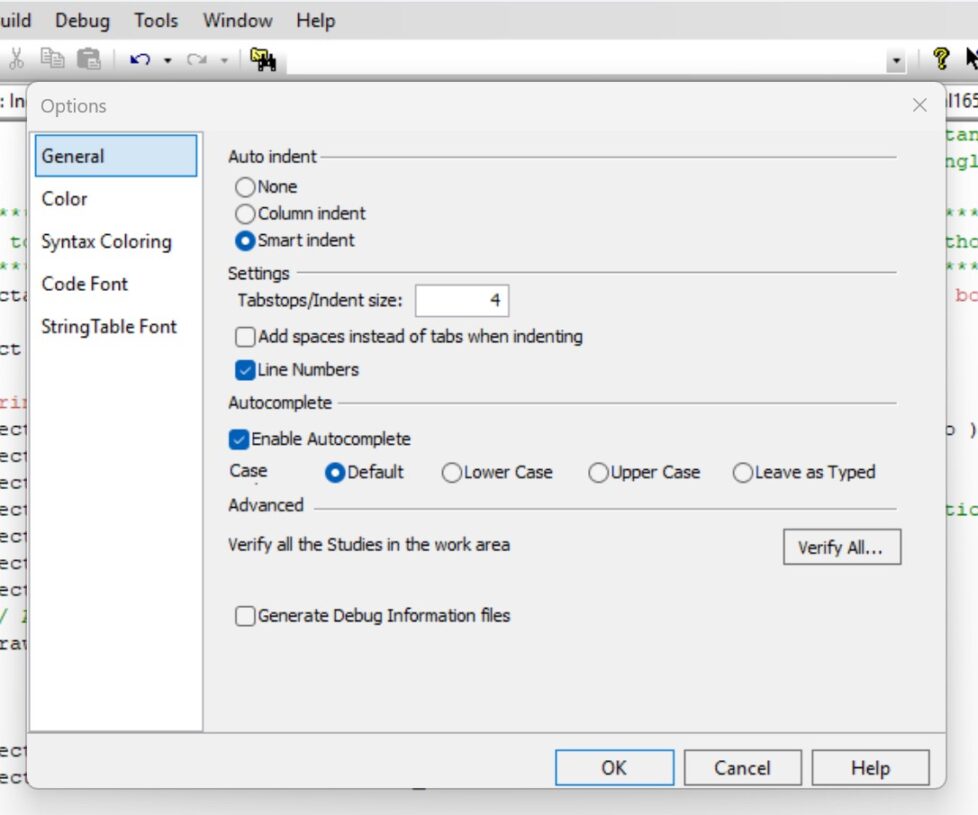Viewport: 978px width, 815px height.
Task: Click the Paste toolbar icon
Action: tap(89, 60)
